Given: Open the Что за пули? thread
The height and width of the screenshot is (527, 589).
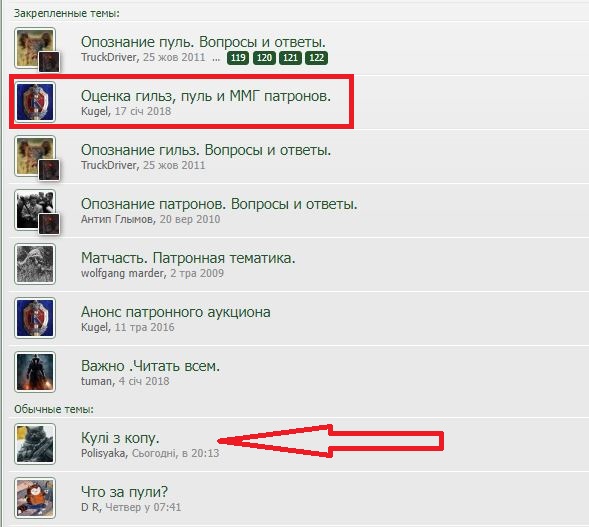Looking at the screenshot, I should click(124, 492).
